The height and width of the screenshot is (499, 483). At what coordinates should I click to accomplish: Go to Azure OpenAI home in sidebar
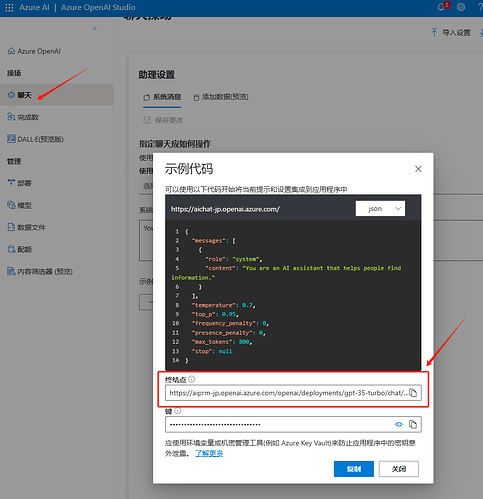[34, 51]
